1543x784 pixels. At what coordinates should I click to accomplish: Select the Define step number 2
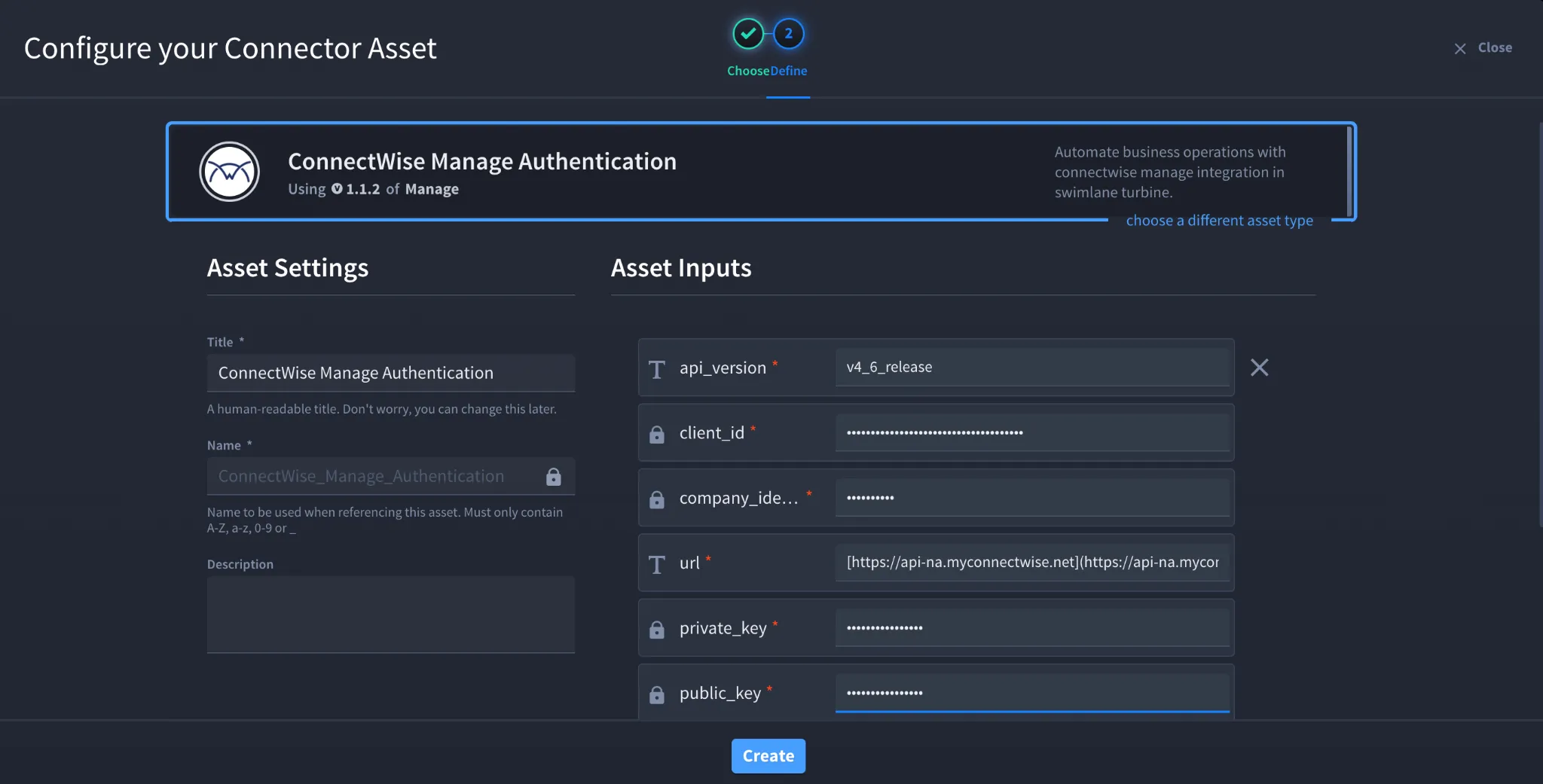(x=789, y=34)
